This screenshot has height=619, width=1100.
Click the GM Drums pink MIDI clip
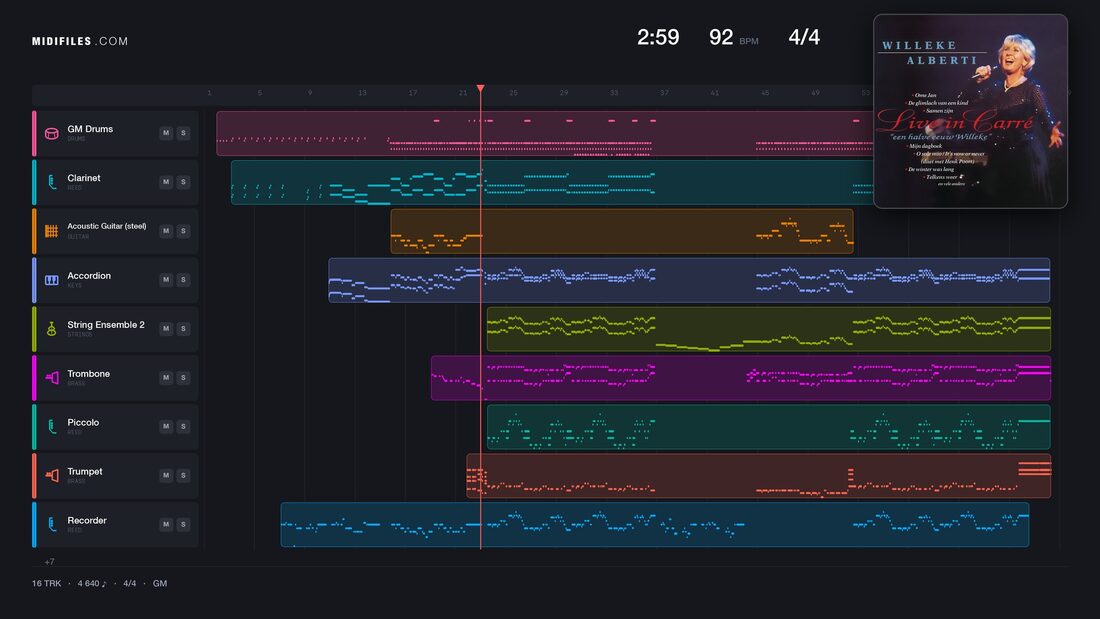coord(544,133)
